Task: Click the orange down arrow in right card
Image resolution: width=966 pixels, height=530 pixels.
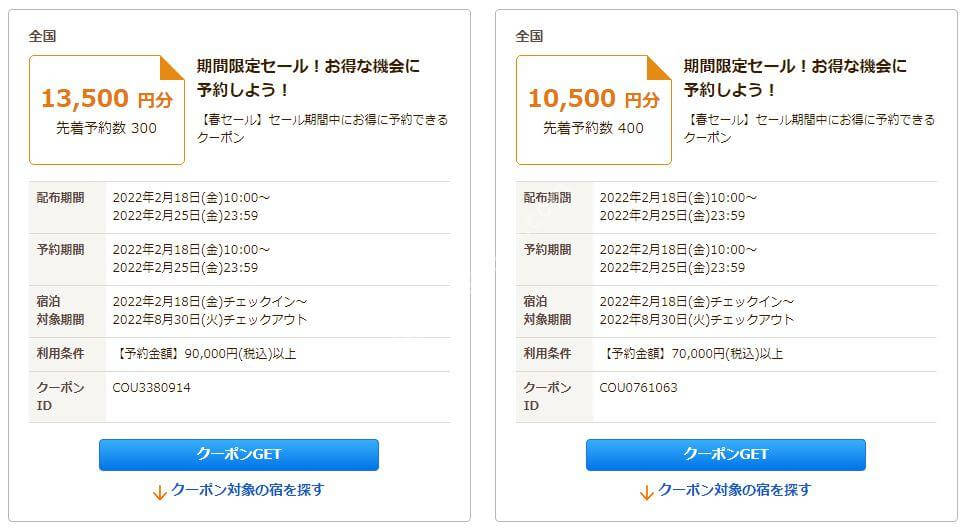Action: tap(646, 492)
